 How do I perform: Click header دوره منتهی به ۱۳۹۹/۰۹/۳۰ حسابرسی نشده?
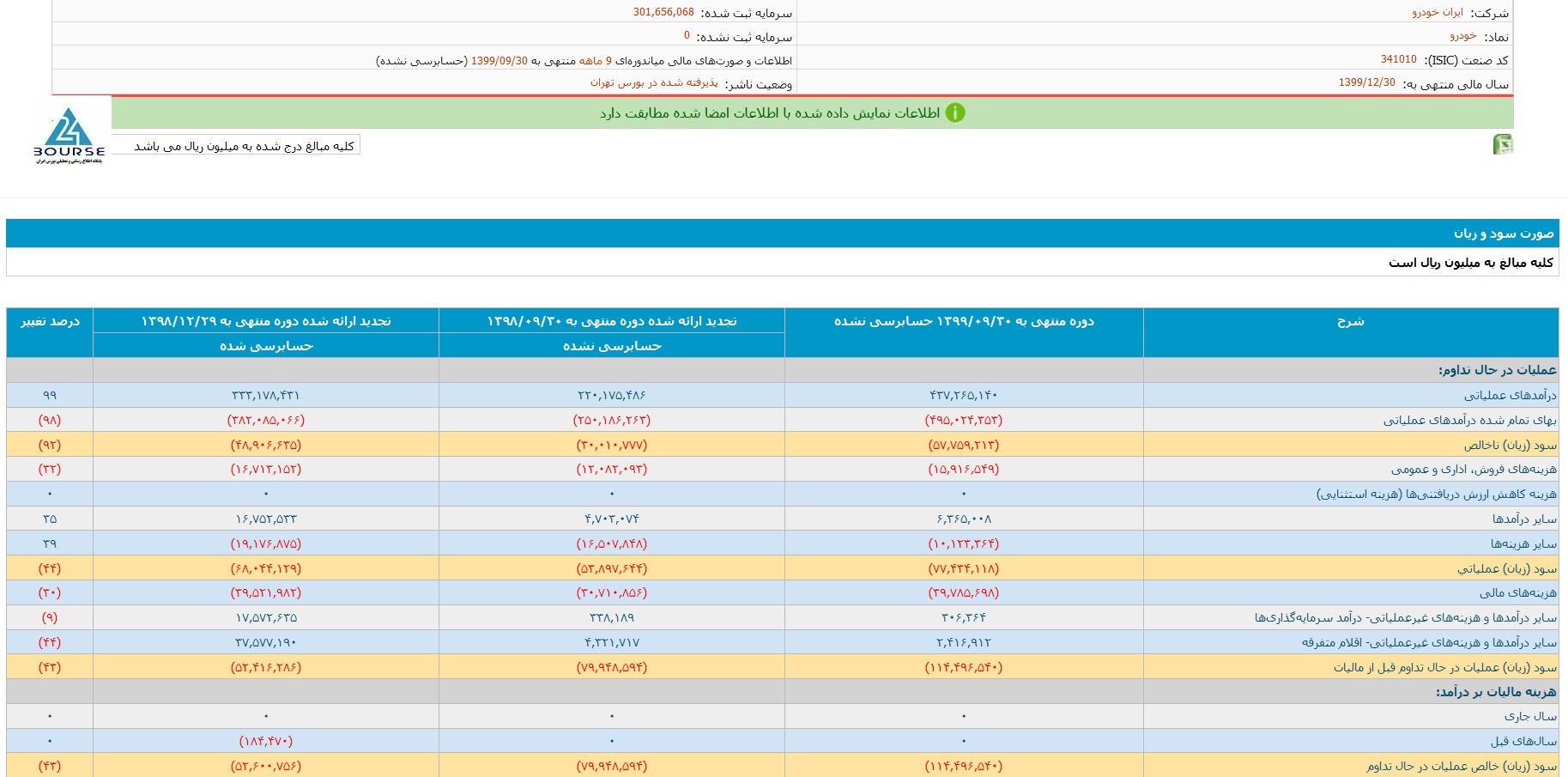click(x=964, y=332)
